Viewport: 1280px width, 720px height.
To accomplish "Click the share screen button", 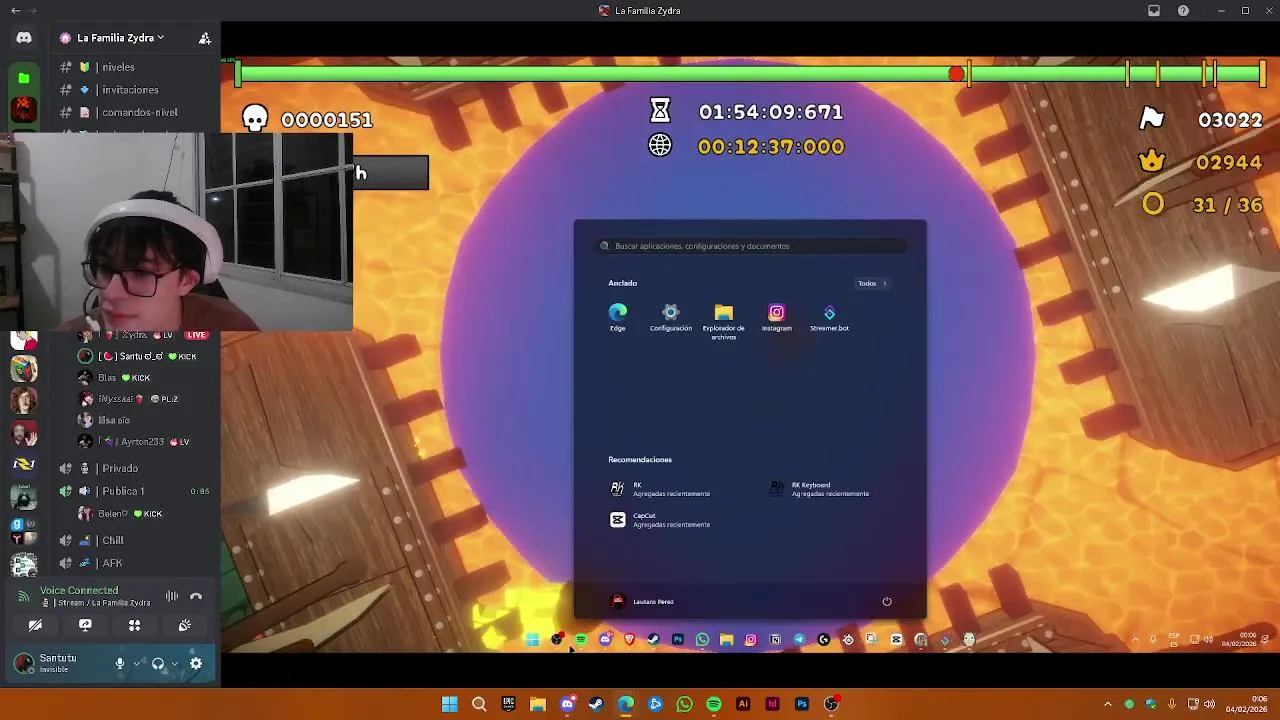I will (x=85, y=625).
